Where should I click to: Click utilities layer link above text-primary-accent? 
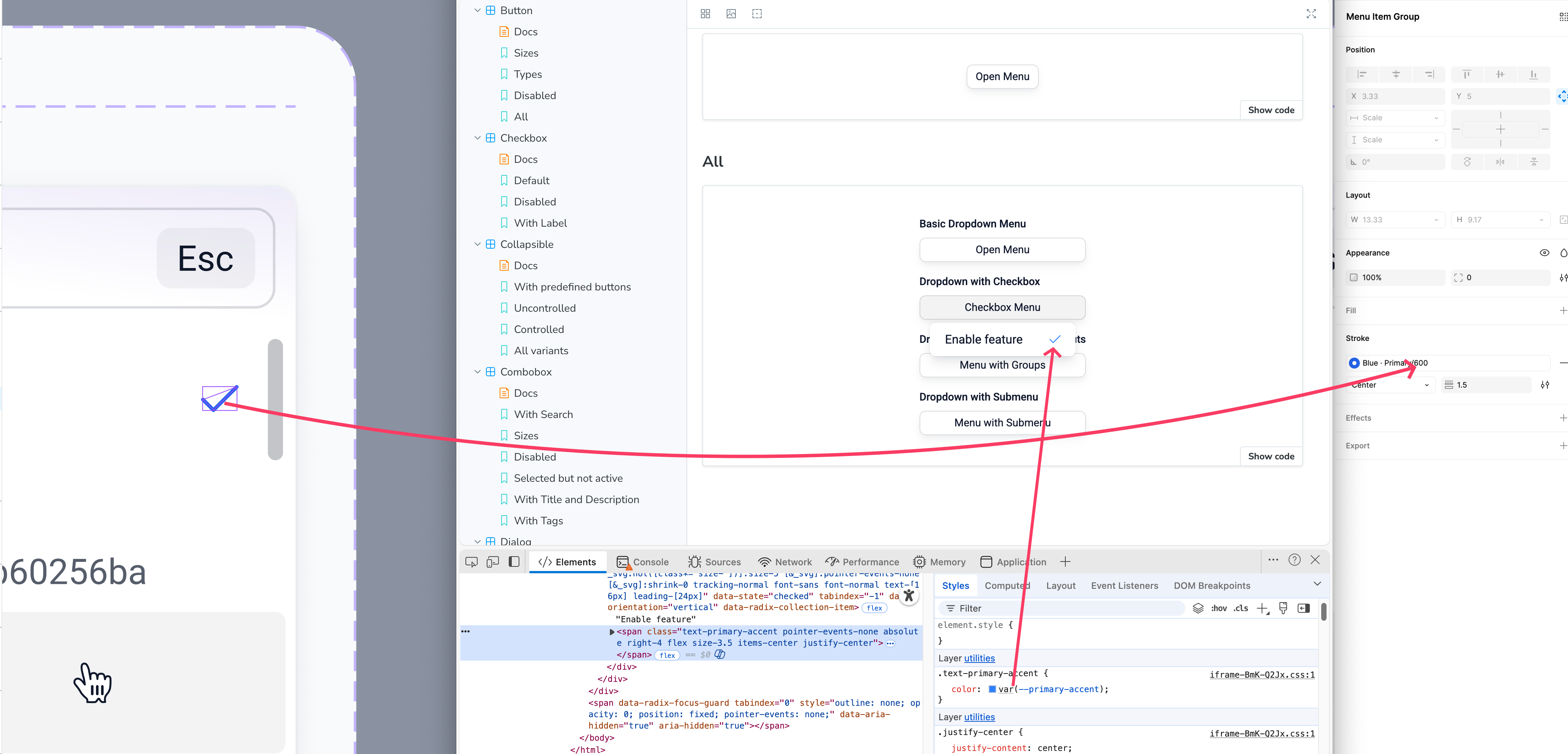(980, 658)
